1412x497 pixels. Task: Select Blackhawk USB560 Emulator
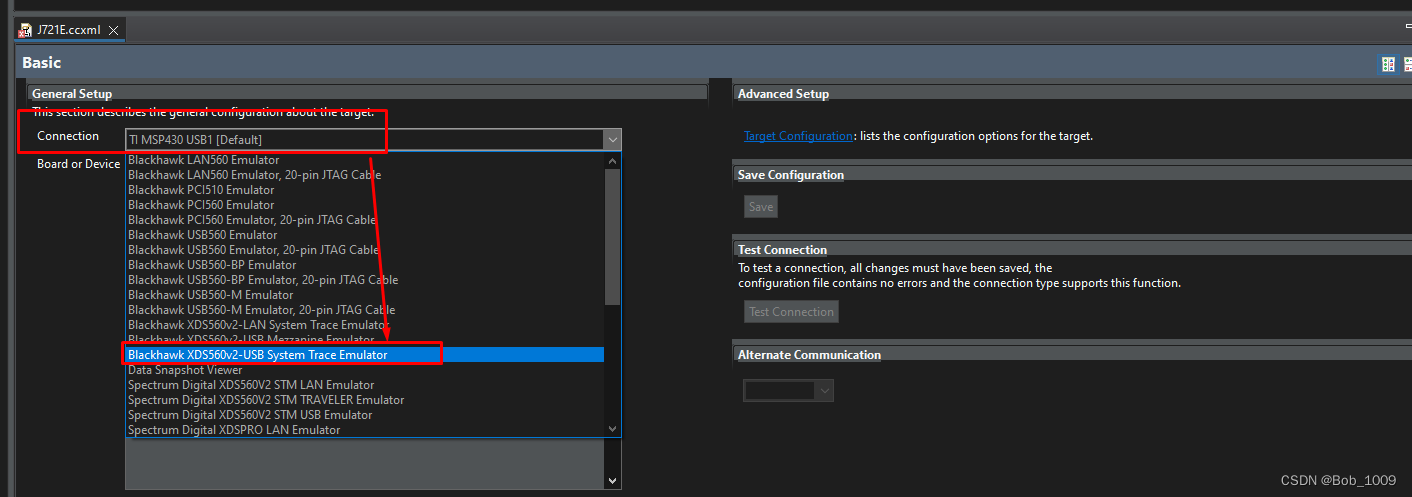pyautogui.click(x=365, y=235)
